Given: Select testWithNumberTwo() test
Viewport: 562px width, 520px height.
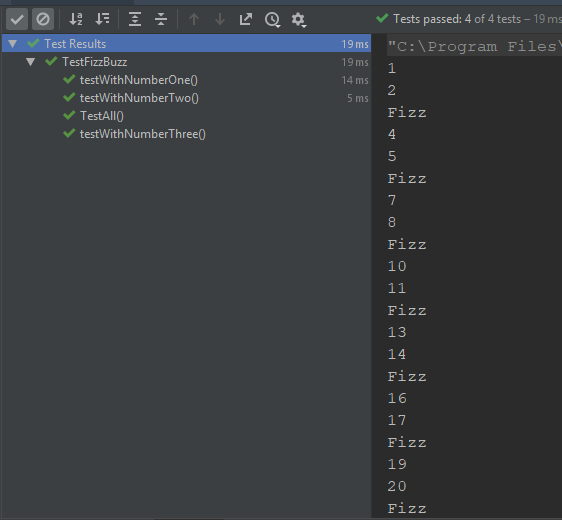Looking at the screenshot, I should [x=139, y=98].
